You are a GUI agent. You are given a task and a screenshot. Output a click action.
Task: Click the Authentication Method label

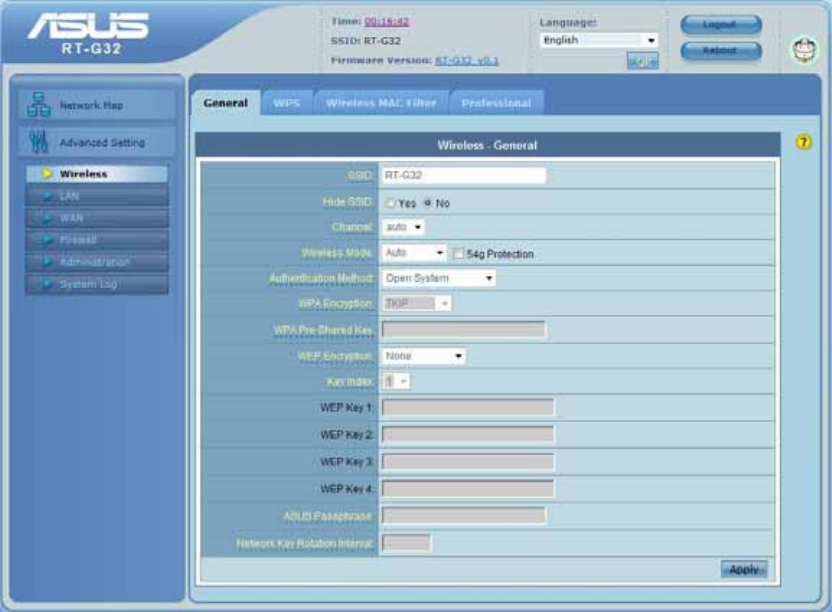tap(321, 278)
